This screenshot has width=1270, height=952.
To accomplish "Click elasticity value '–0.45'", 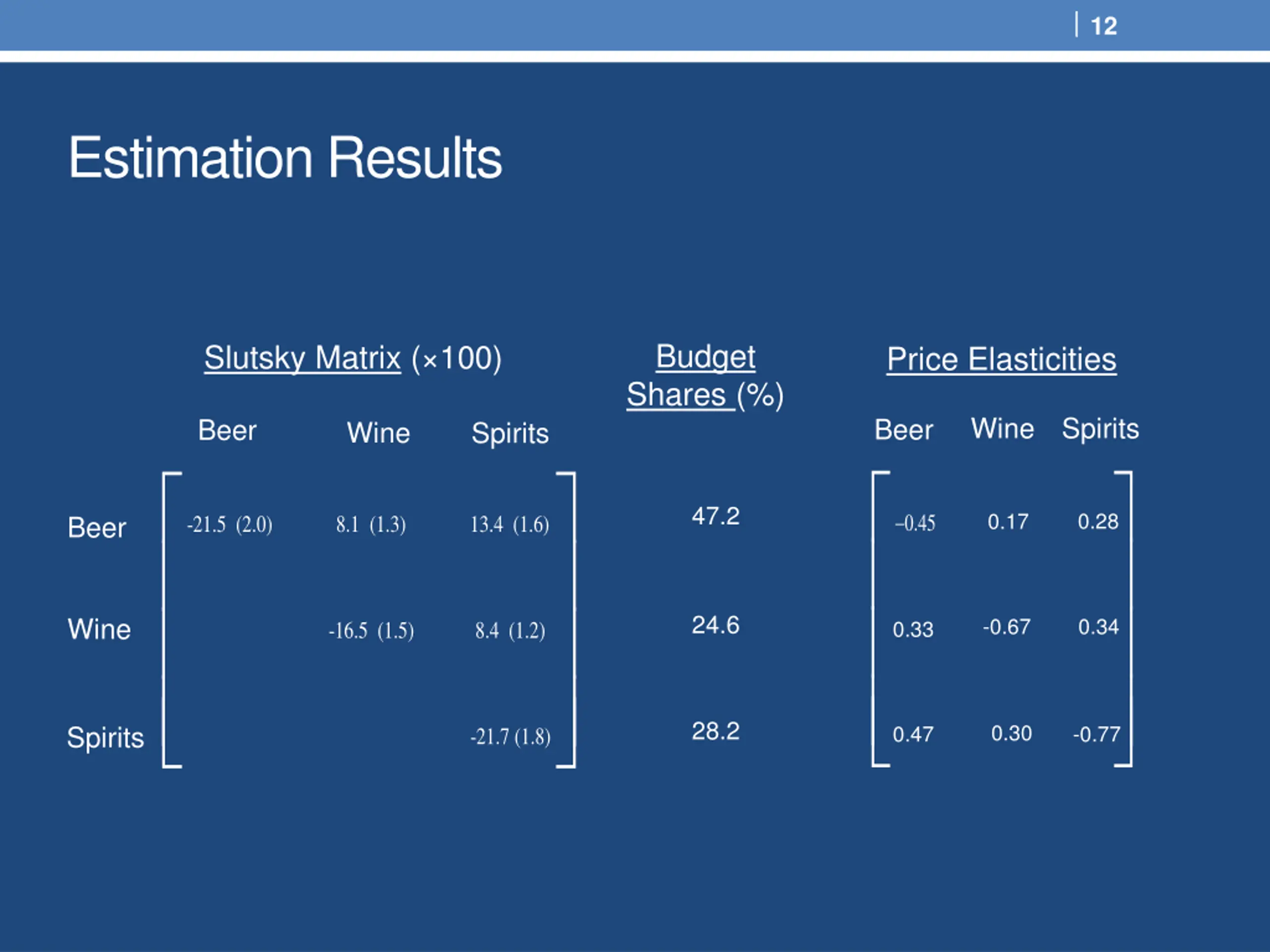I will point(915,523).
